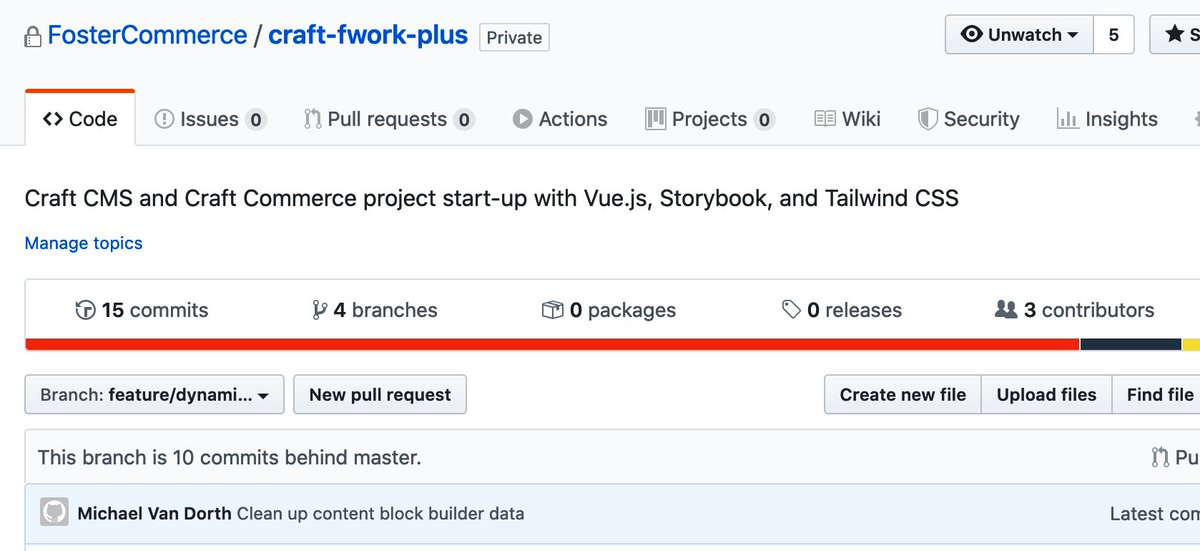The width and height of the screenshot is (1200, 551).
Task: Open the 0 packages link
Action: 609,310
